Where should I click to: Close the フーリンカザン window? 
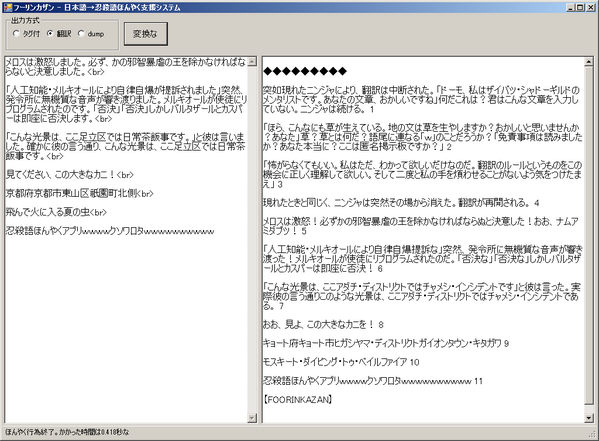click(x=590, y=7)
